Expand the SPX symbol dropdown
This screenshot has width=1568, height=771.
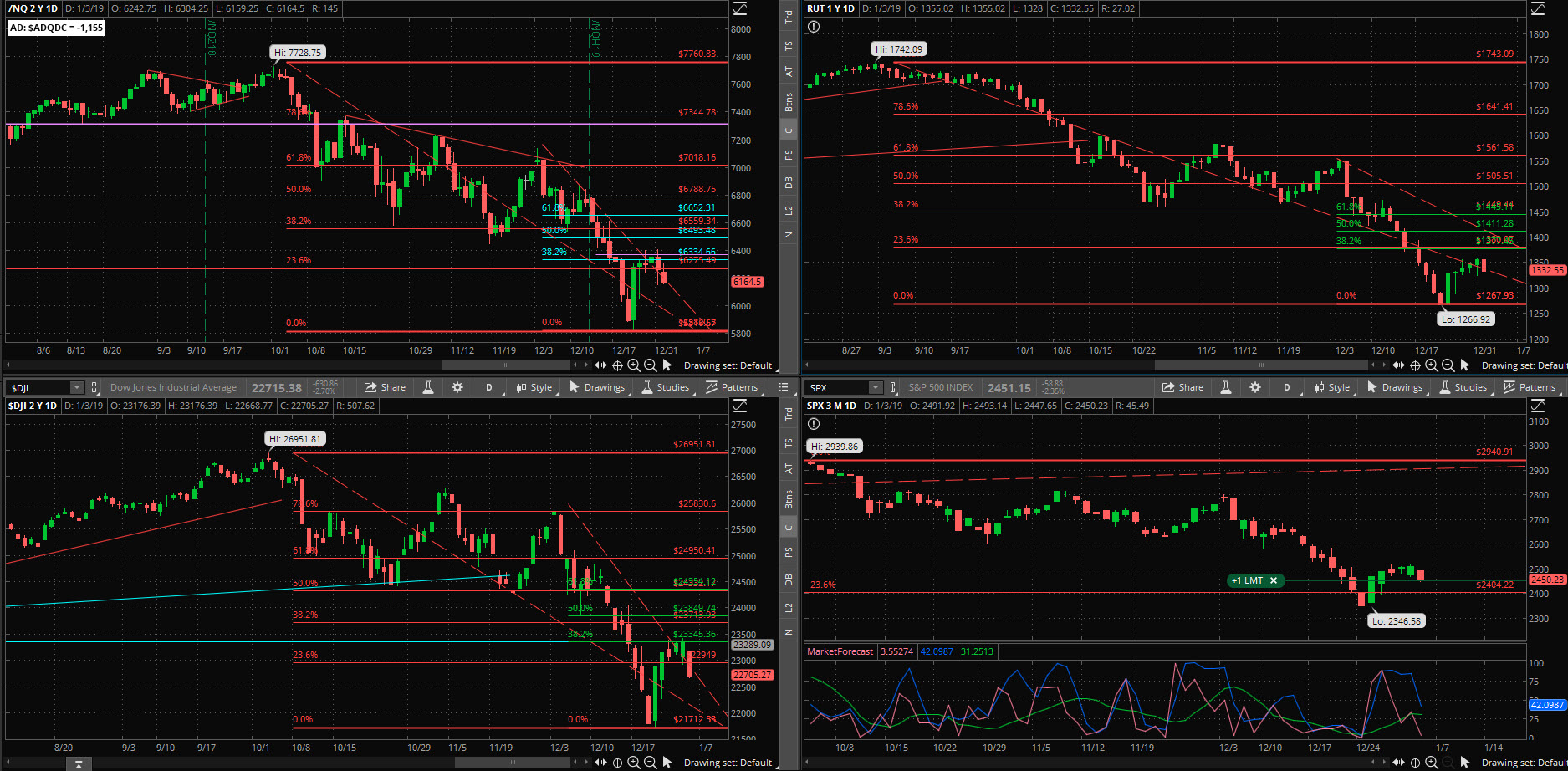875,387
